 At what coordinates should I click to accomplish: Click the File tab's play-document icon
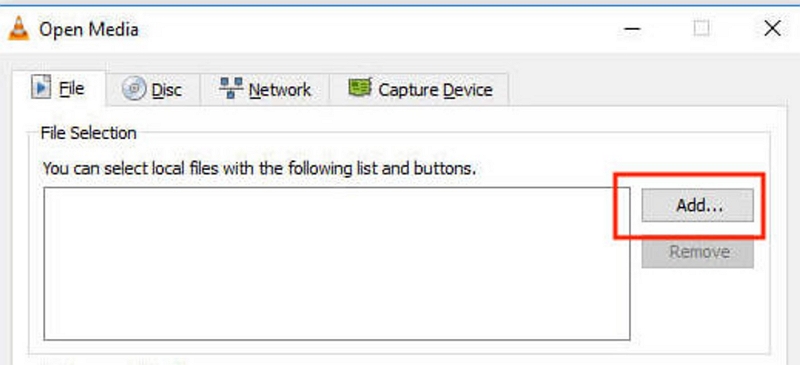coord(41,88)
